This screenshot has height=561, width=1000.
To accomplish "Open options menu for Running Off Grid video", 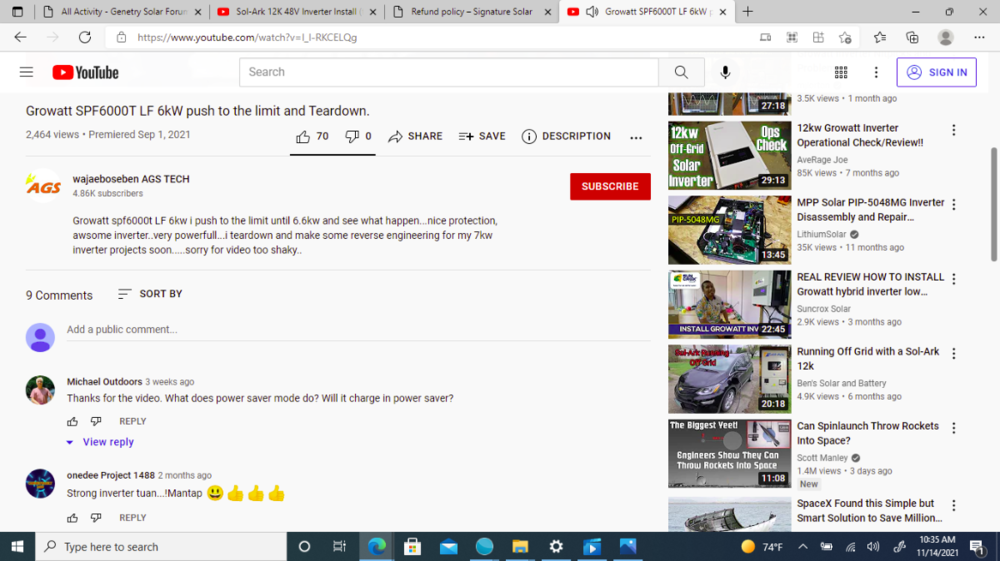I will [953, 354].
